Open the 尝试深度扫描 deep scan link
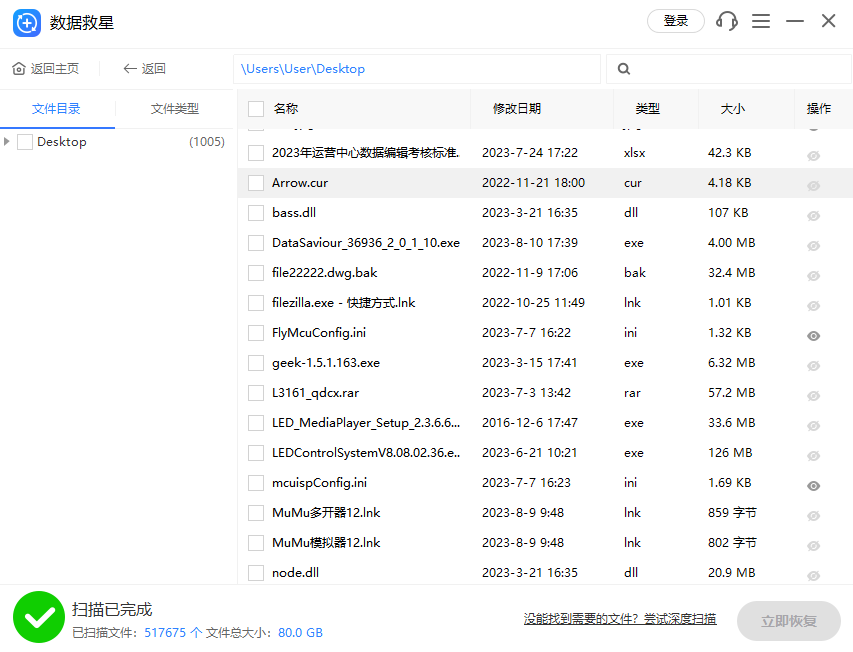853x652 pixels. tap(683, 618)
